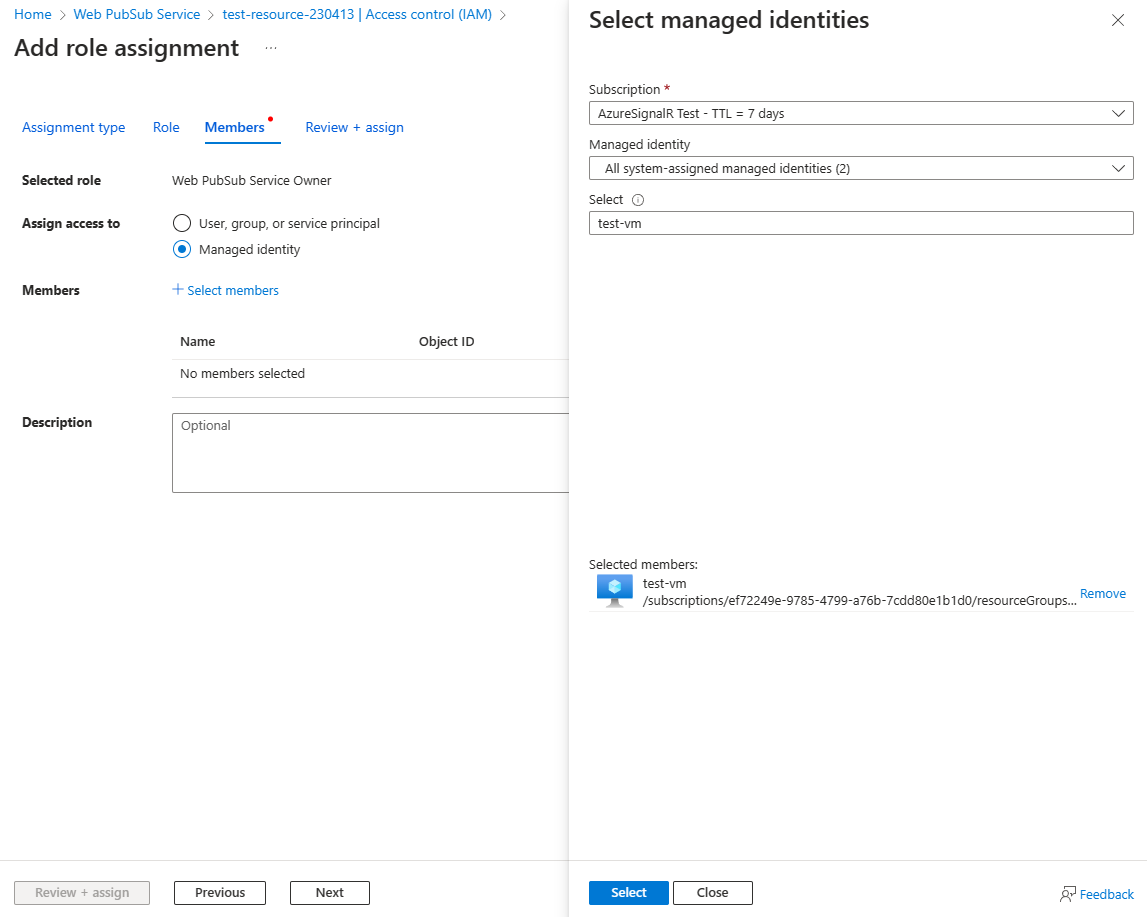Image resolution: width=1147 pixels, height=917 pixels.
Task: Click the info icon beside Select label
Action: (x=638, y=200)
